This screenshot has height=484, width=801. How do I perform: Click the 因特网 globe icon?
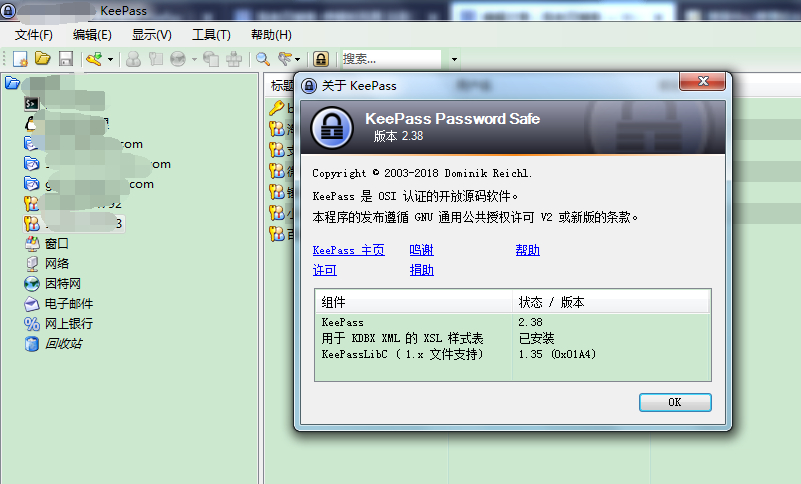pyautogui.click(x=32, y=284)
